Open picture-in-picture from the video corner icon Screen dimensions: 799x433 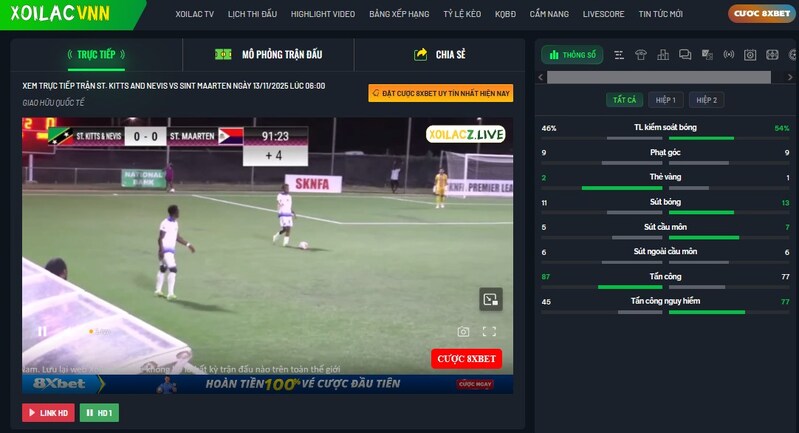coord(491,299)
